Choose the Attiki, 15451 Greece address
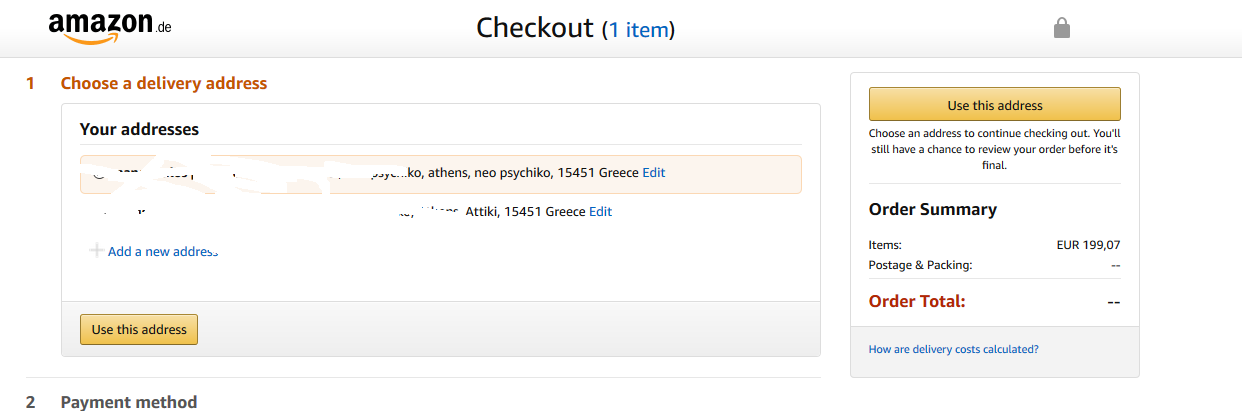The image size is (1242, 411). coord(441,212)
